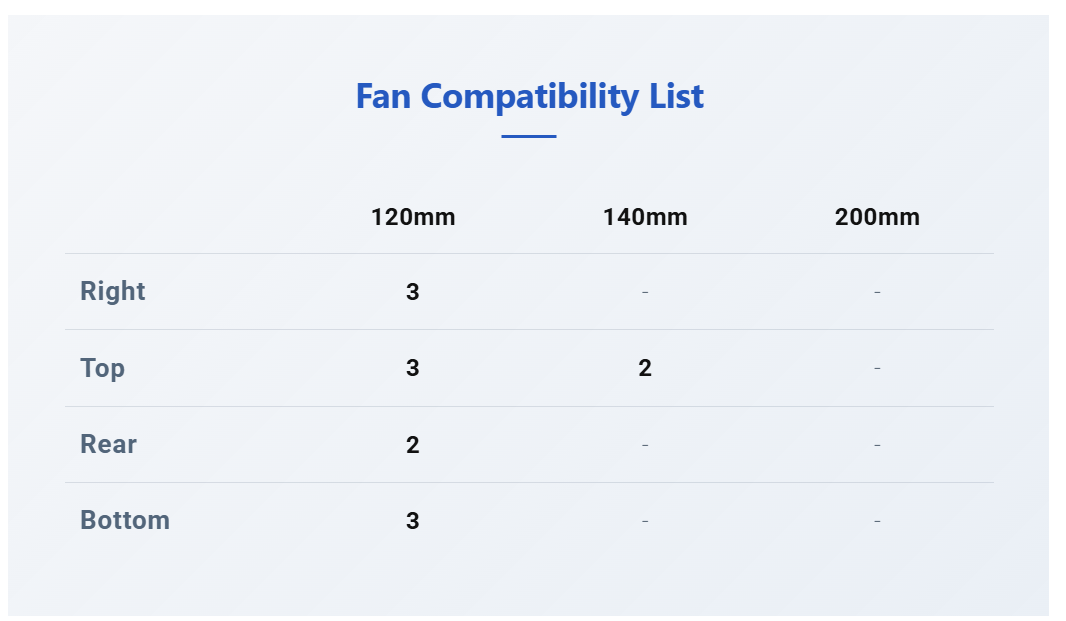The height and width of the screenshot is (621, 1066).
Task: Click the Bottom row label
Action: pos(125,520)
